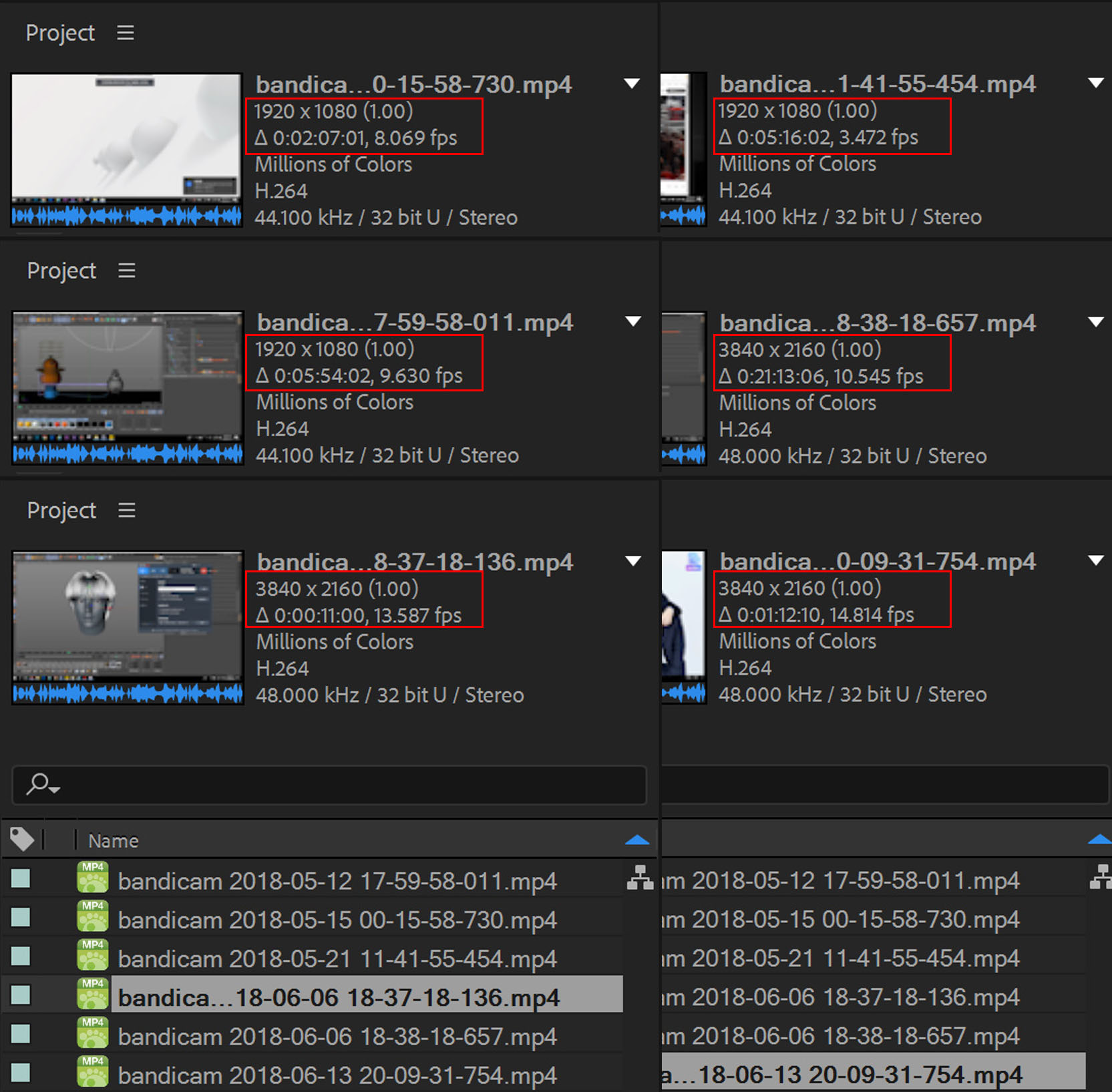
Task: Click label square of 11-41-55-454.mp4 row
Action: point(21,956)
